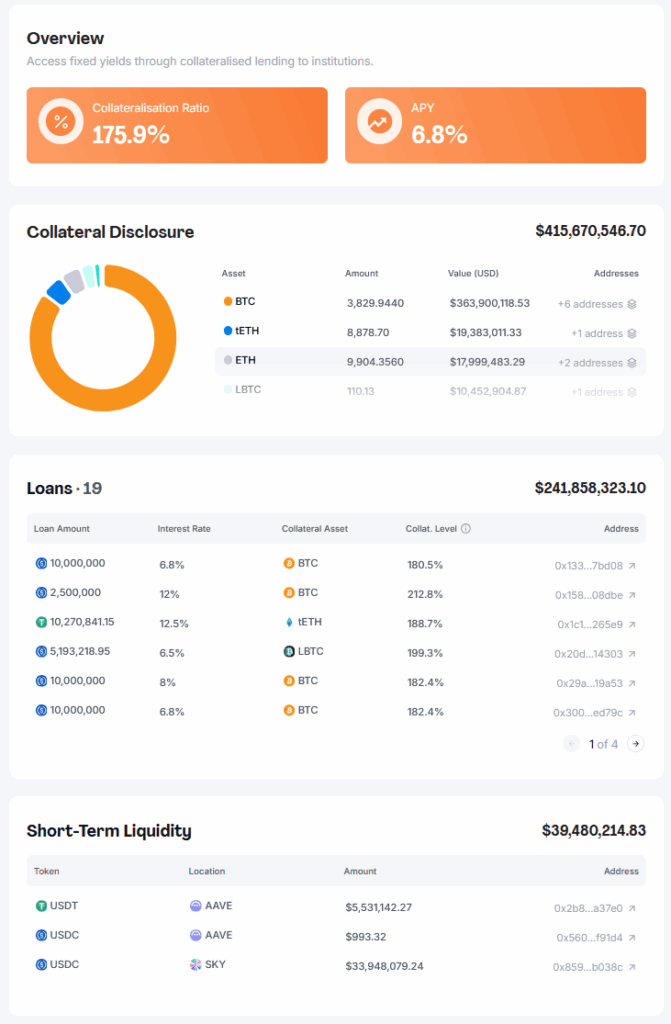The width and height of the screenshot is (671, 1024).
Task: Click the 12.5% interest rate
Action: click(x=174, y=624)
